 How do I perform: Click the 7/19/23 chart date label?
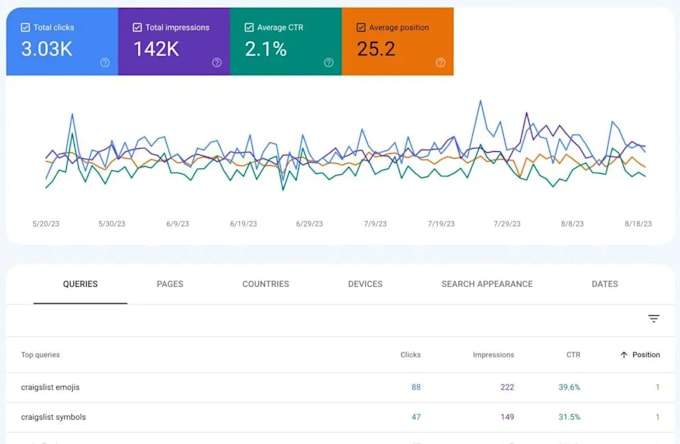tap(441, 224)
